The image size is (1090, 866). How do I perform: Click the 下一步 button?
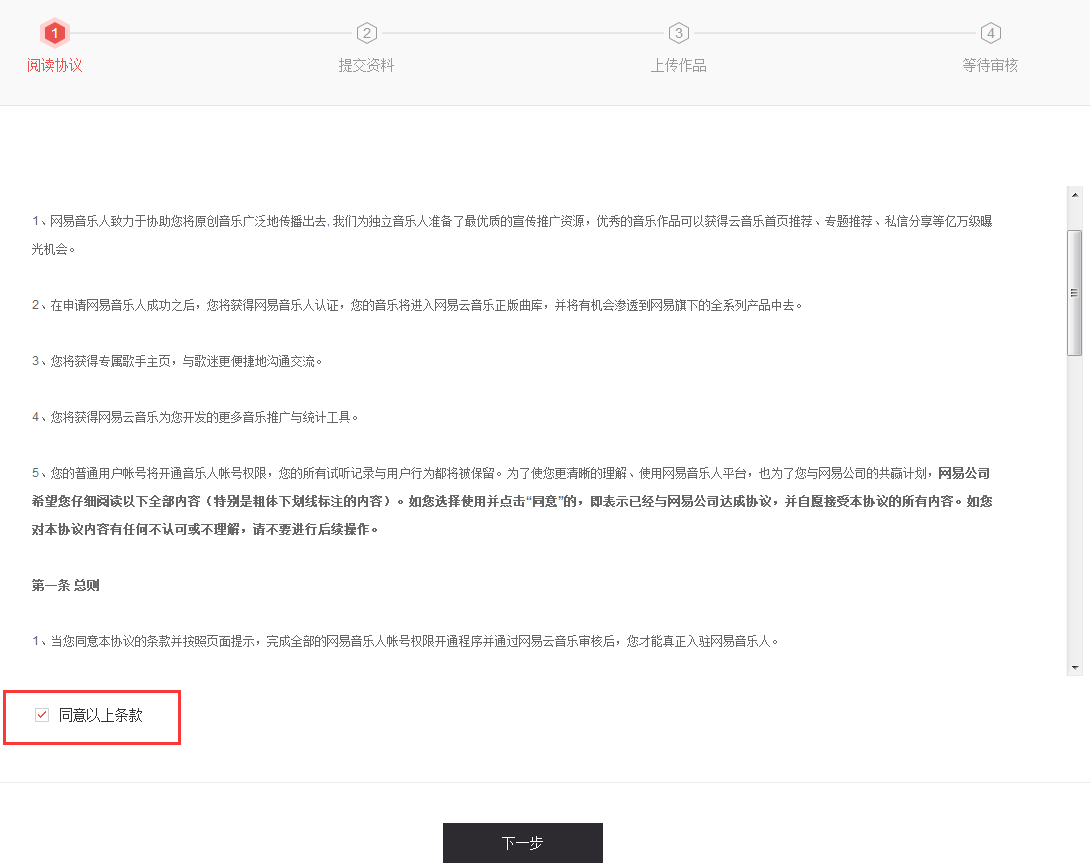pos(523,843)
